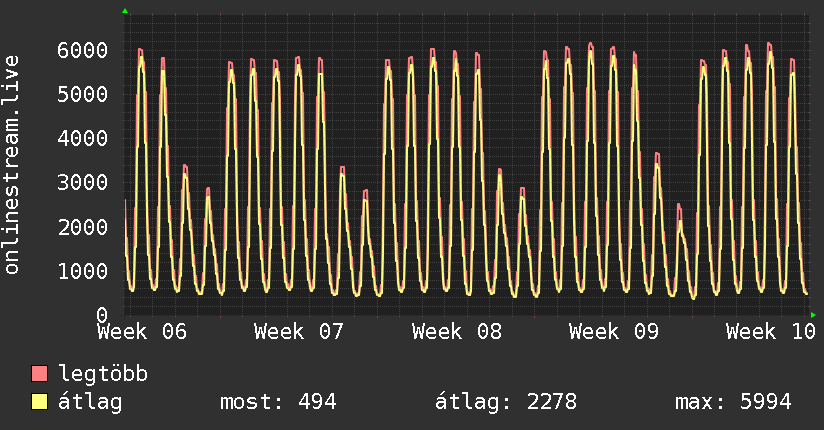Viewport: 824px width, 430px height.
Task: Click the Week 10 axis label
Action: (770, 332)
